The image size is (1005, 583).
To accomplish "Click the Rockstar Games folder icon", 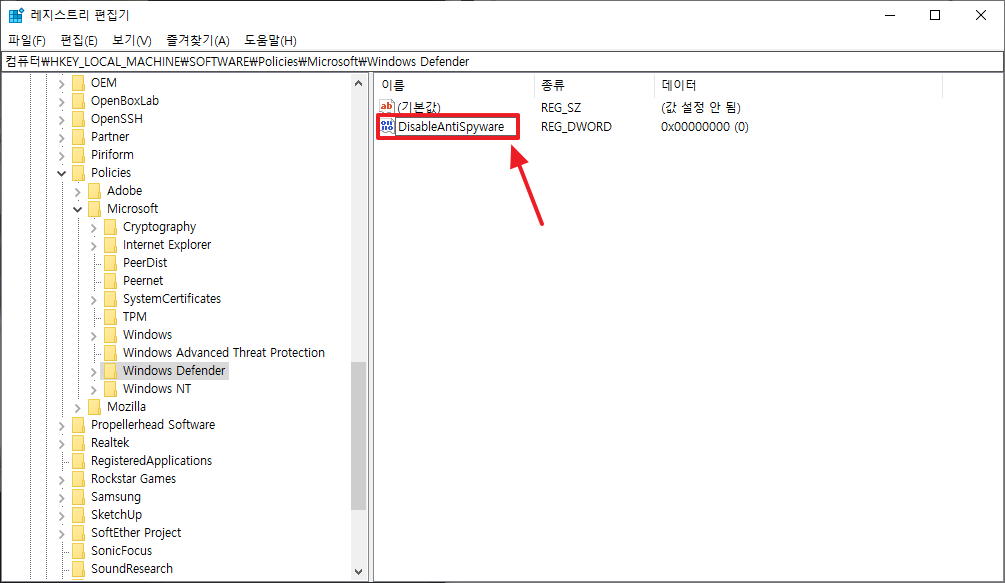I will (x=78, y=478).
